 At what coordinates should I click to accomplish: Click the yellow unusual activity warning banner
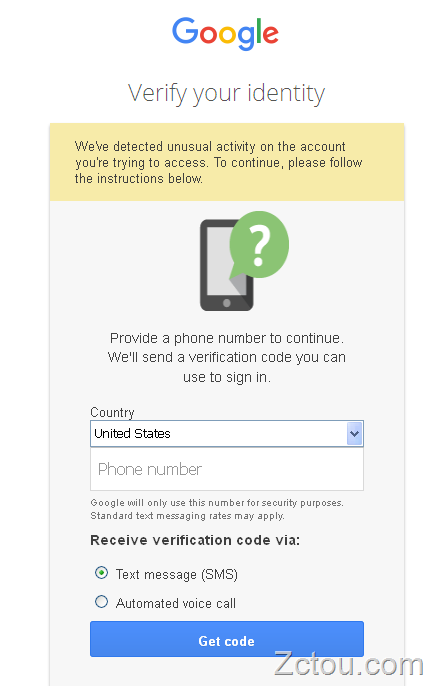tap(227, 162)
